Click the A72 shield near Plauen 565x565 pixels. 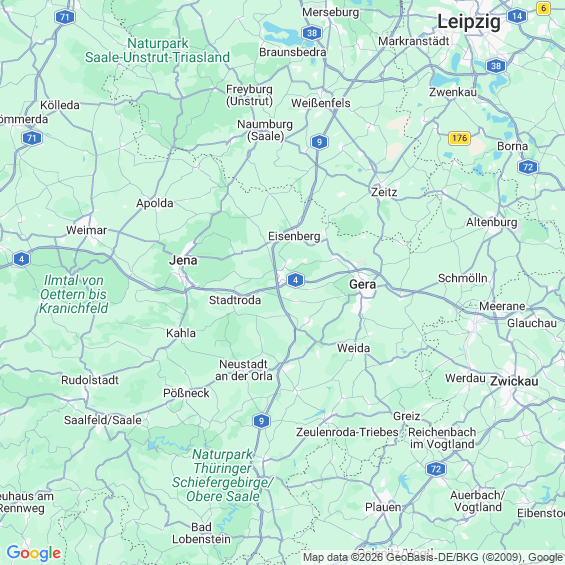(x=436, y=469)
